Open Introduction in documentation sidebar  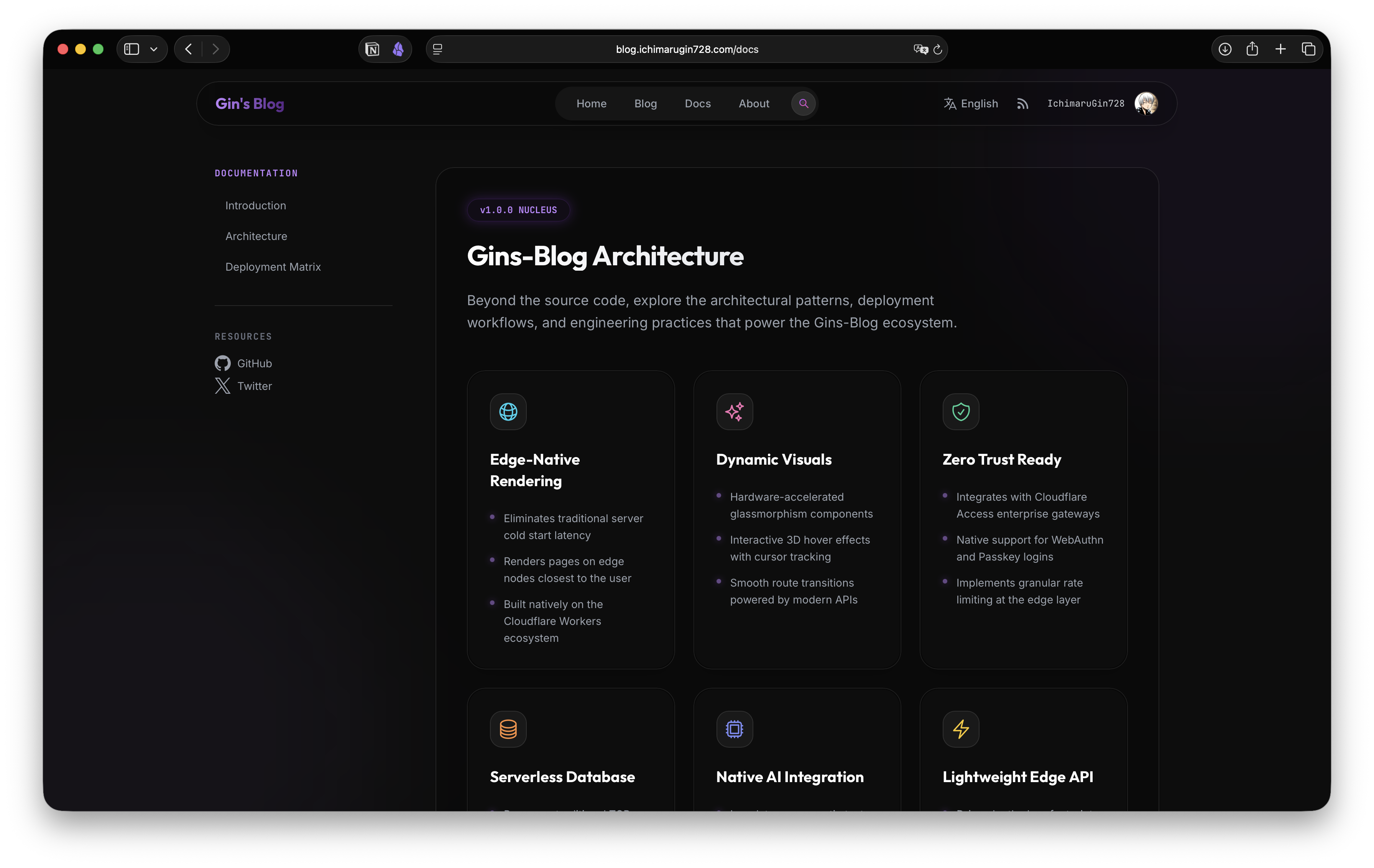pos(256,205)
